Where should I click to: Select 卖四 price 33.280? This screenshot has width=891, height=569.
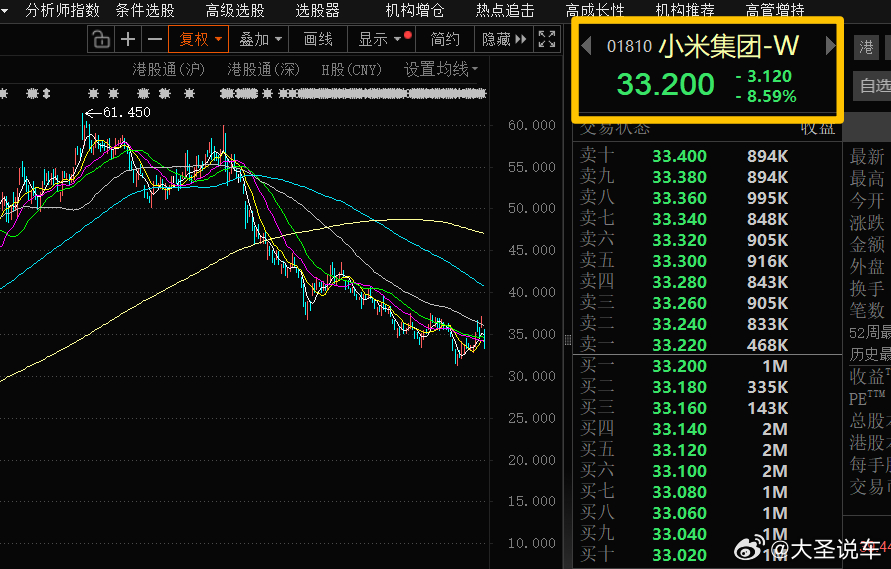pos(680,282)
